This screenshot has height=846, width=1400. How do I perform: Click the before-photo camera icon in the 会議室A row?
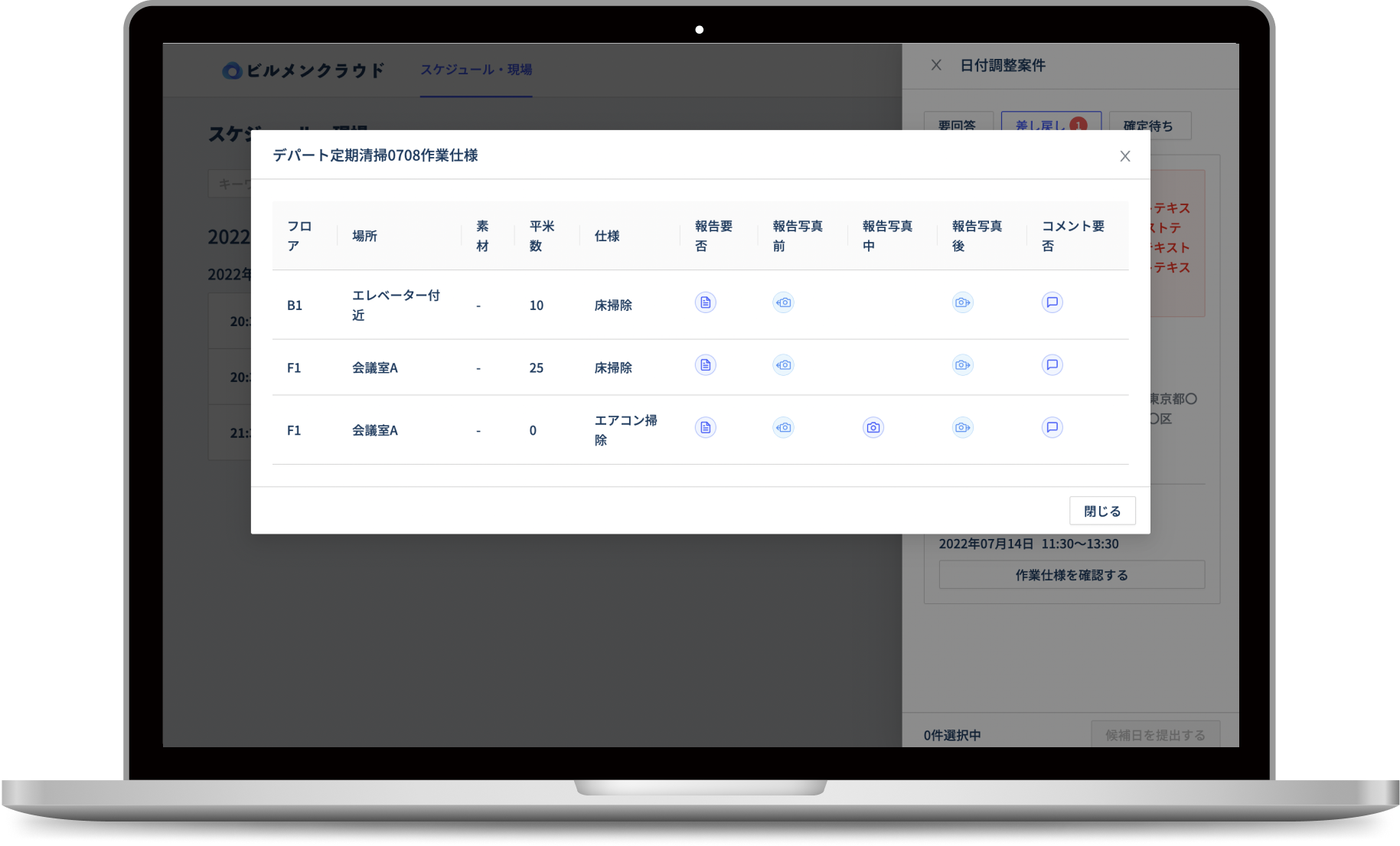pyautogui.click(x=783, y=365)
